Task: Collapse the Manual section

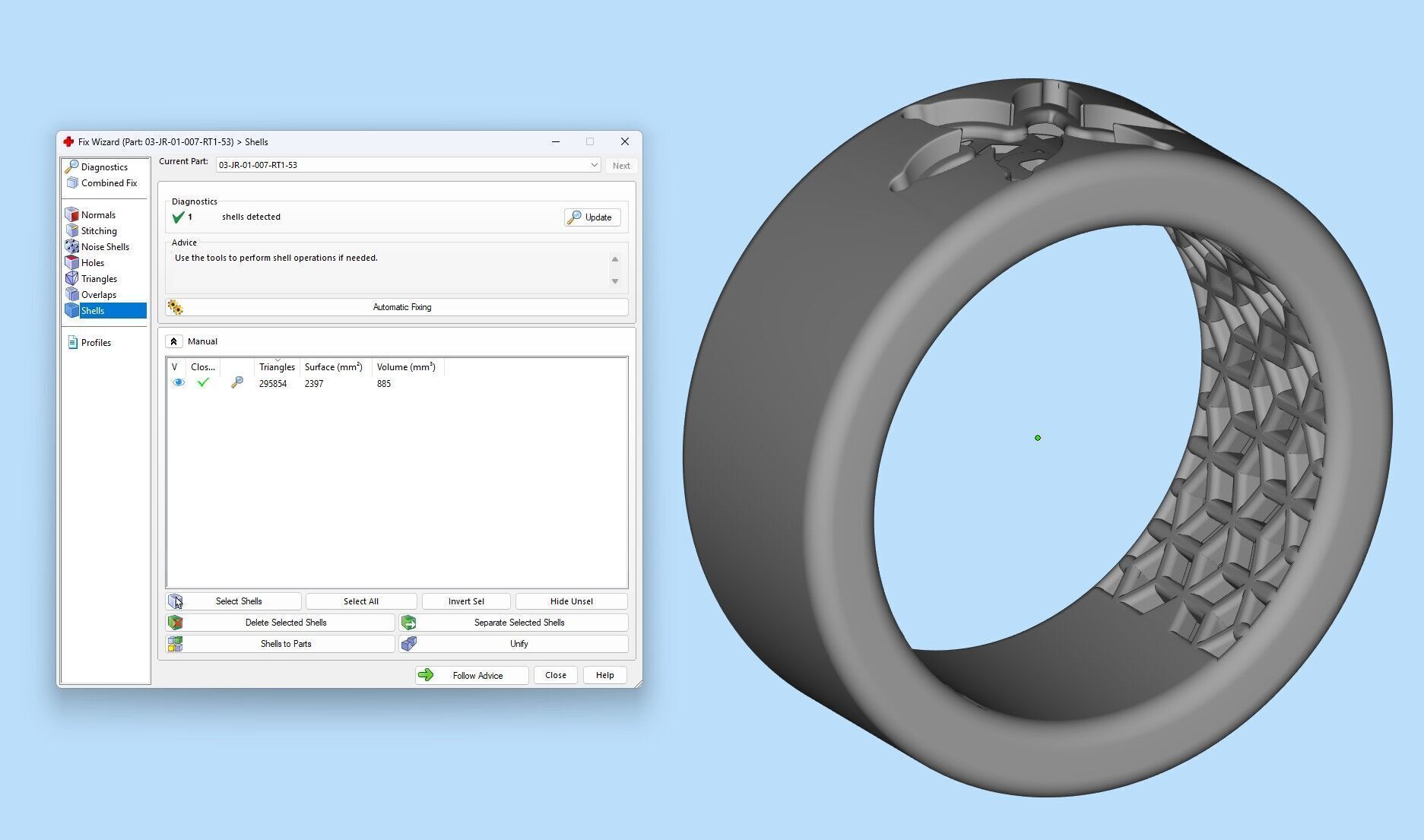Action: click(x=173, y=341)
